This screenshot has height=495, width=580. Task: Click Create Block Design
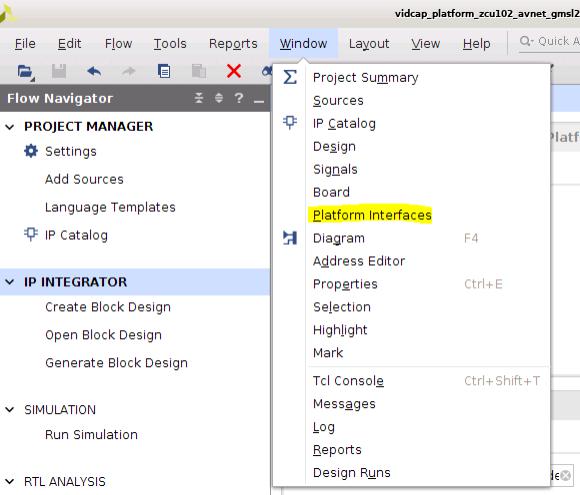108,307
